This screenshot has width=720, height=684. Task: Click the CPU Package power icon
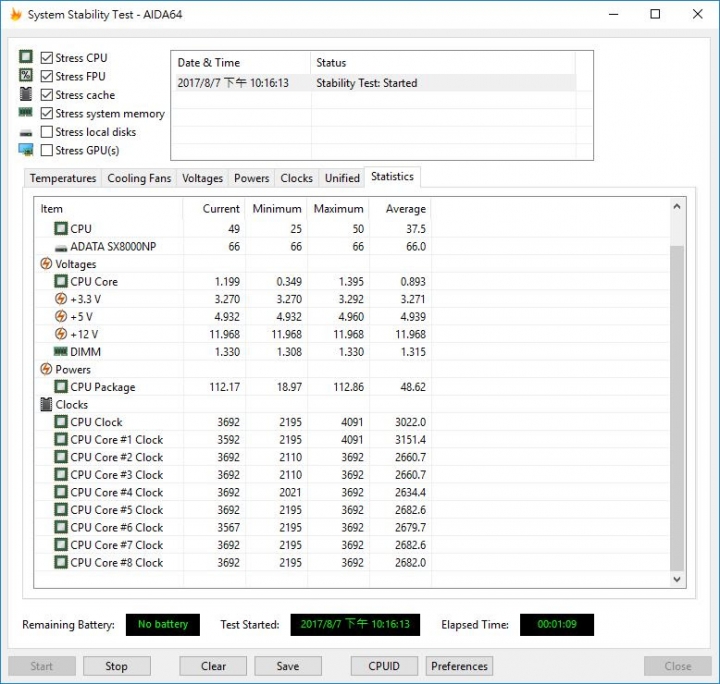click(x=61, y=387)
